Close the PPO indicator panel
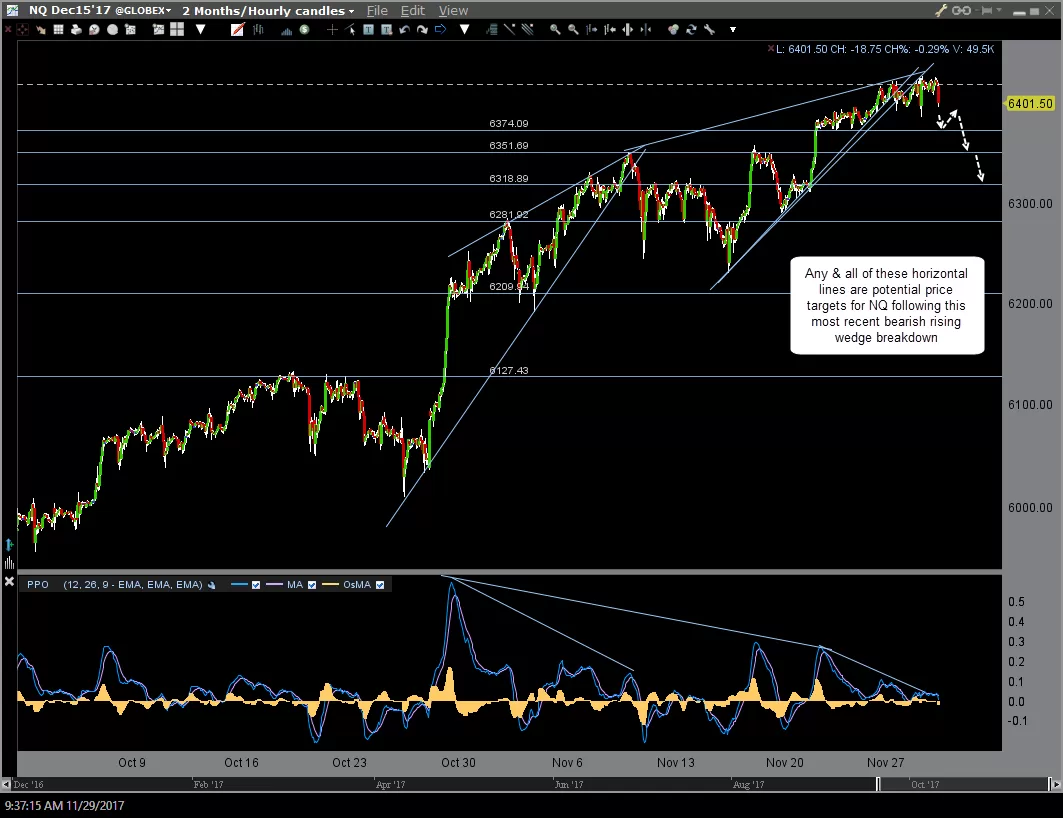Viewport: 1063px width, 818px height. pyautogui.click(x=9, y=581)
